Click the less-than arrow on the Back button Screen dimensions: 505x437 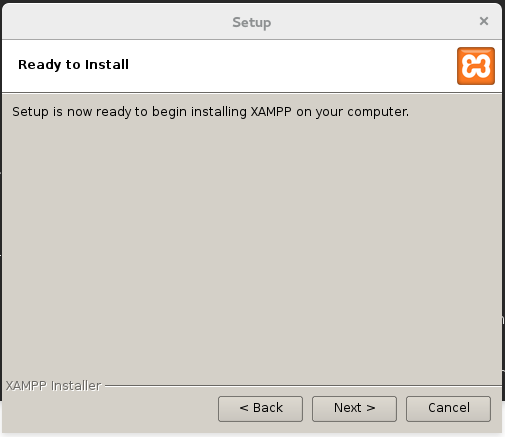pyautogui.click(x=244, y=408)
